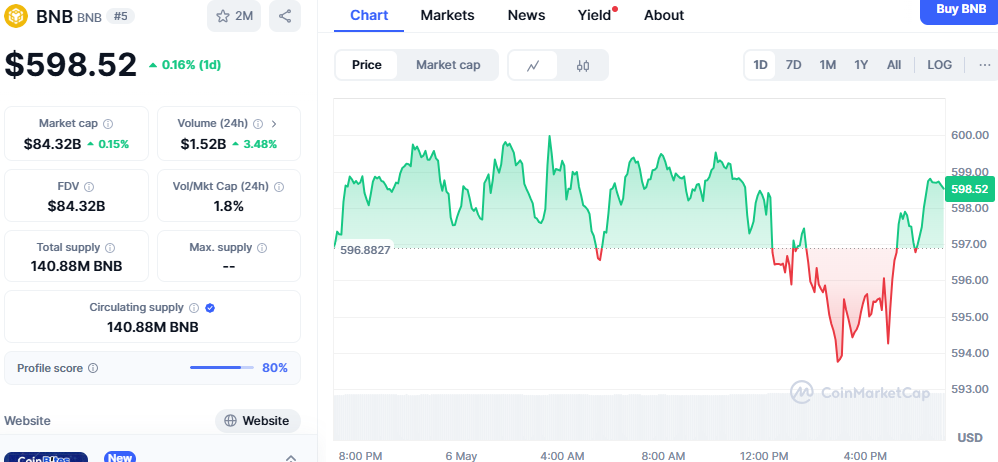Toggle the LOG scale option
Image resolution: width=998 pixels, height=462 pixels.
point(939,65)
